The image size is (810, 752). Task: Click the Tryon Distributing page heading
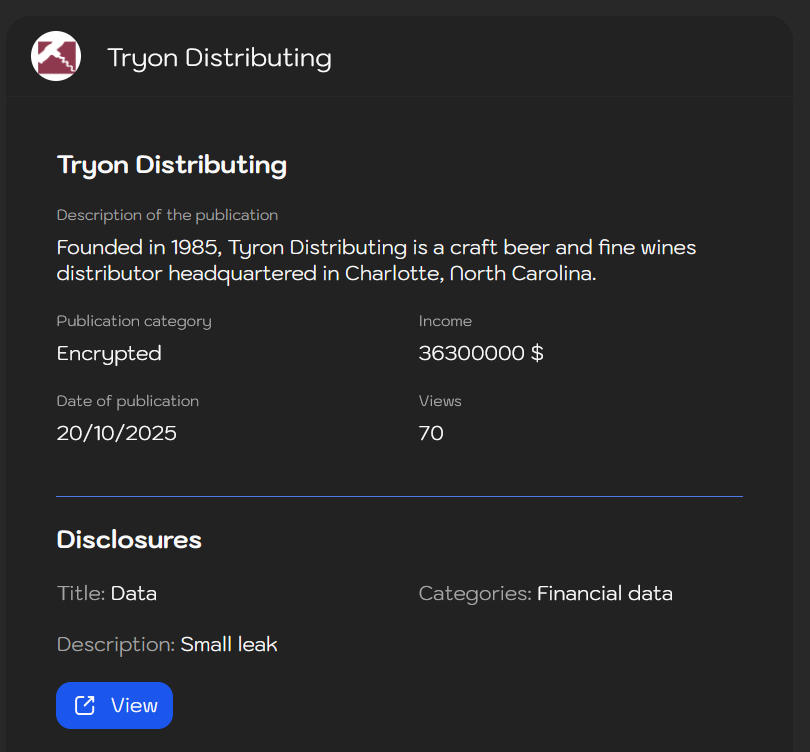[x=172, y=164]
